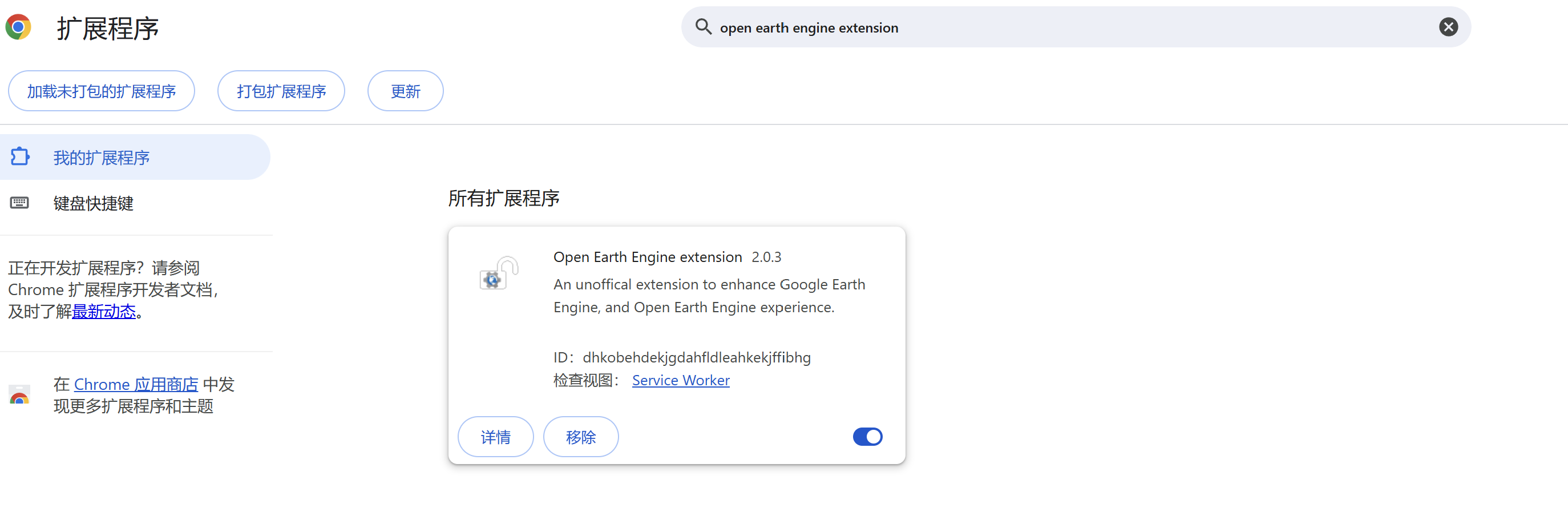
Task: Click the Chrome Web Store icon in sidebar
Action: tap(19, 395)
